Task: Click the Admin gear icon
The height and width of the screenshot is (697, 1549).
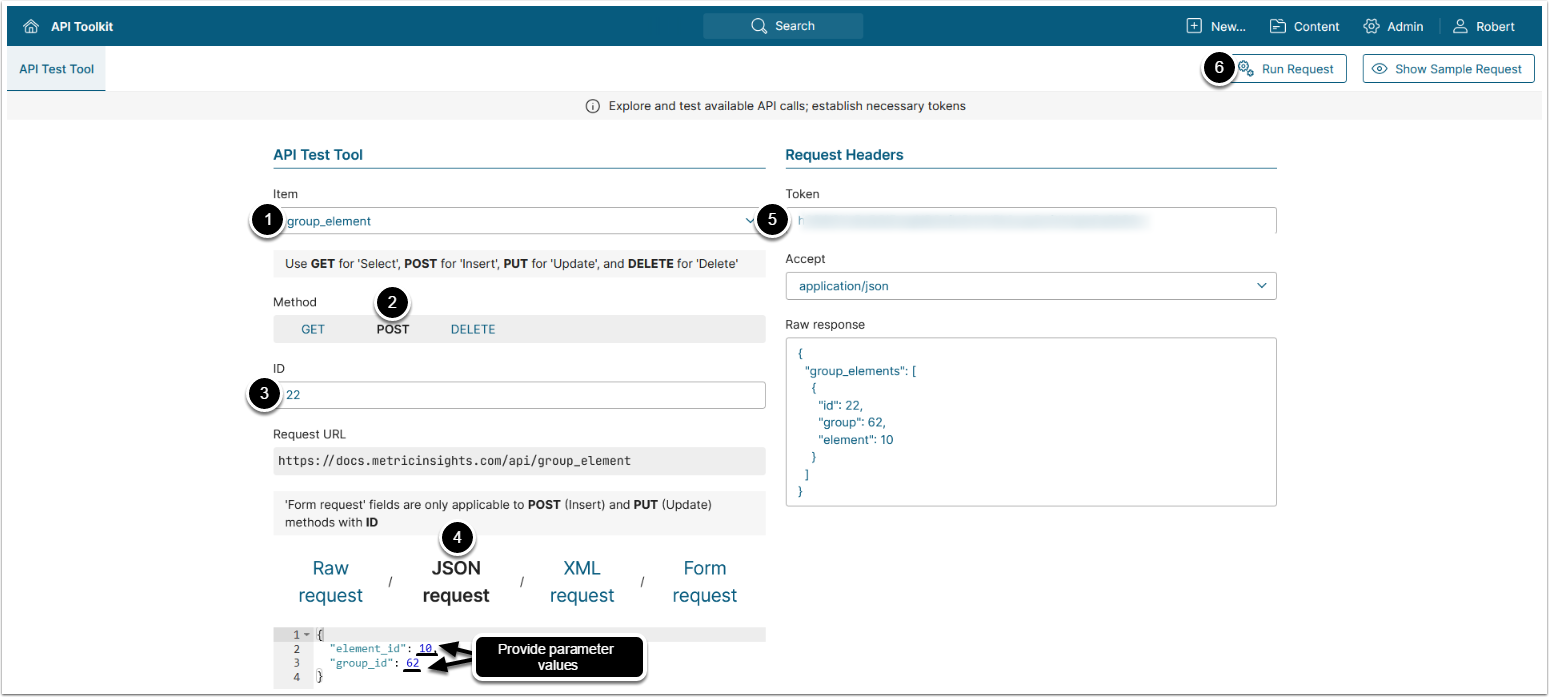Action: click(x=1371, y=26)
